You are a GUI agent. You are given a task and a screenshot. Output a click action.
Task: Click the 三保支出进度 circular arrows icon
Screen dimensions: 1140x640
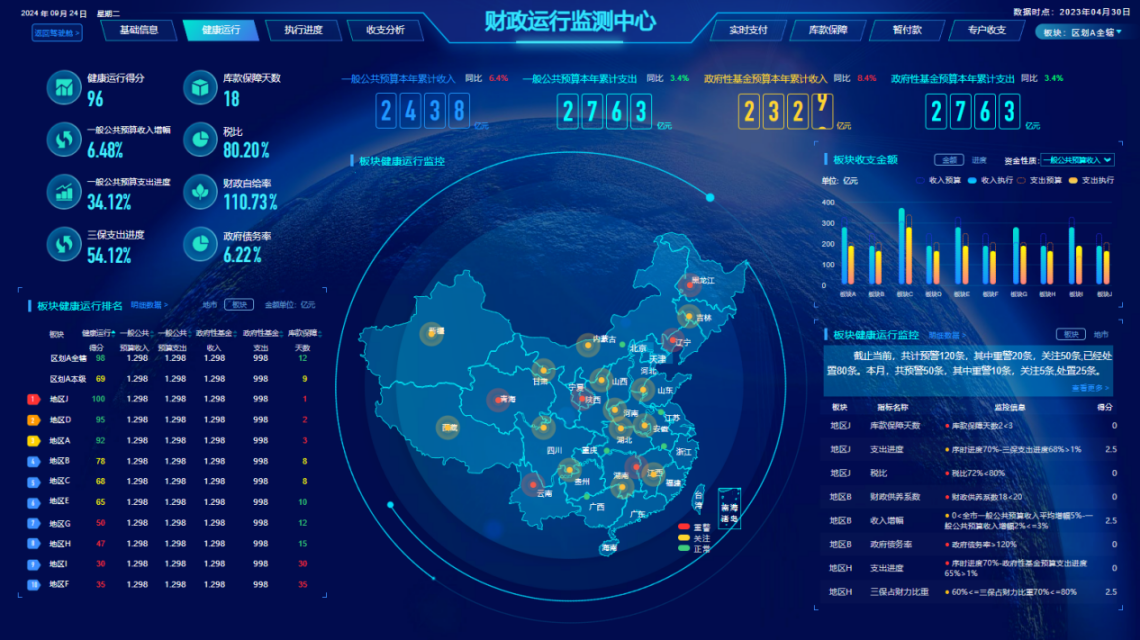[x=64, y=244]
